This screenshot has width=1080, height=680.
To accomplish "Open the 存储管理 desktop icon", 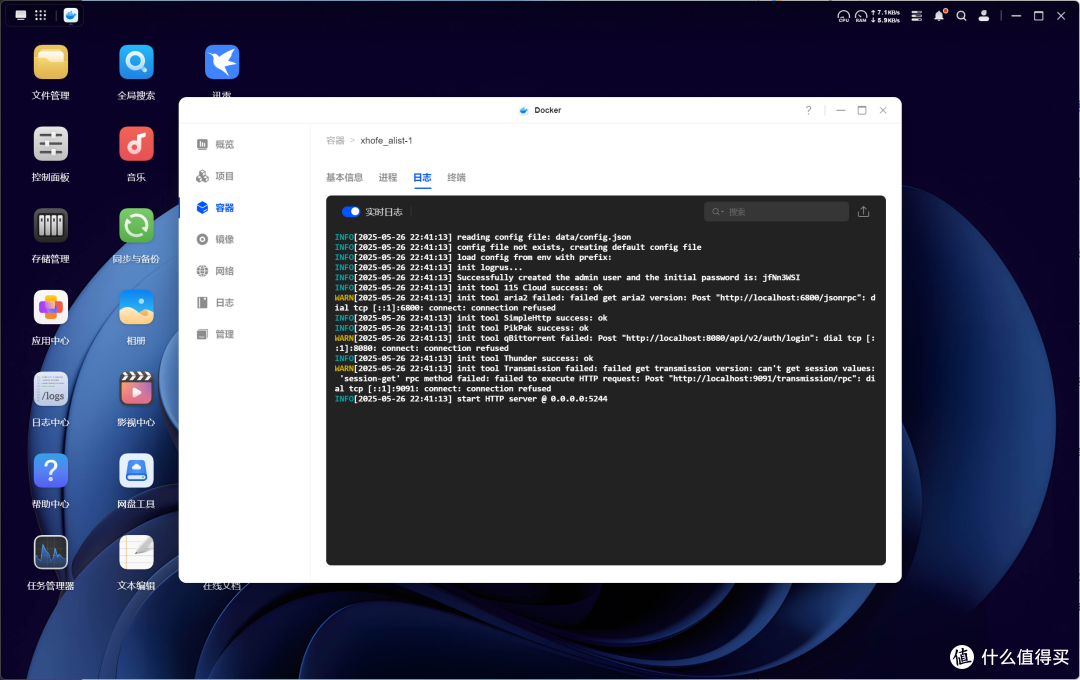I will pos(50,226).
